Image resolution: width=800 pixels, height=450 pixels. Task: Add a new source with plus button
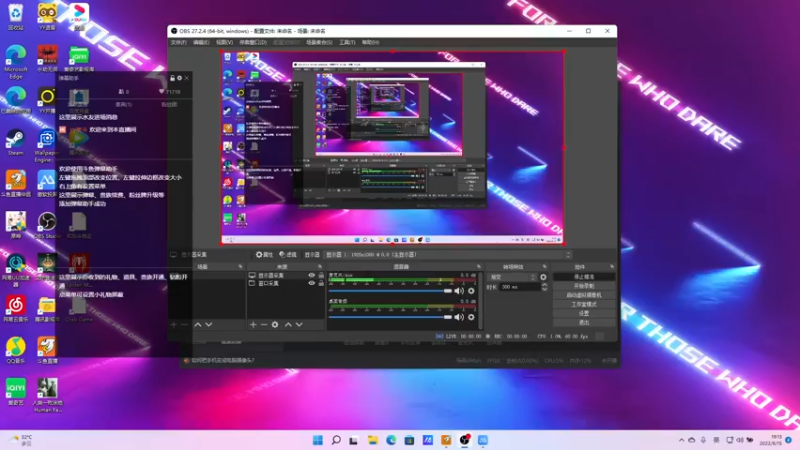[x=253, y=324]
